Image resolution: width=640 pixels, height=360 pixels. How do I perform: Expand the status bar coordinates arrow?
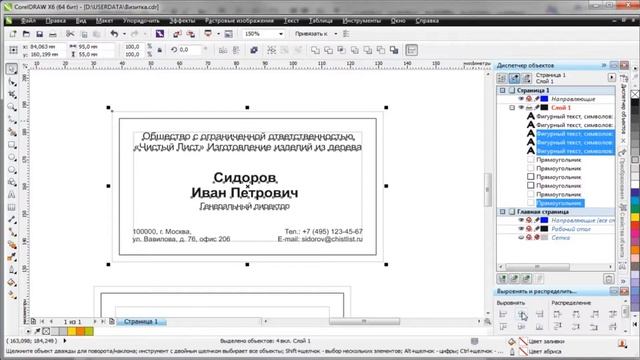point(64,341)
